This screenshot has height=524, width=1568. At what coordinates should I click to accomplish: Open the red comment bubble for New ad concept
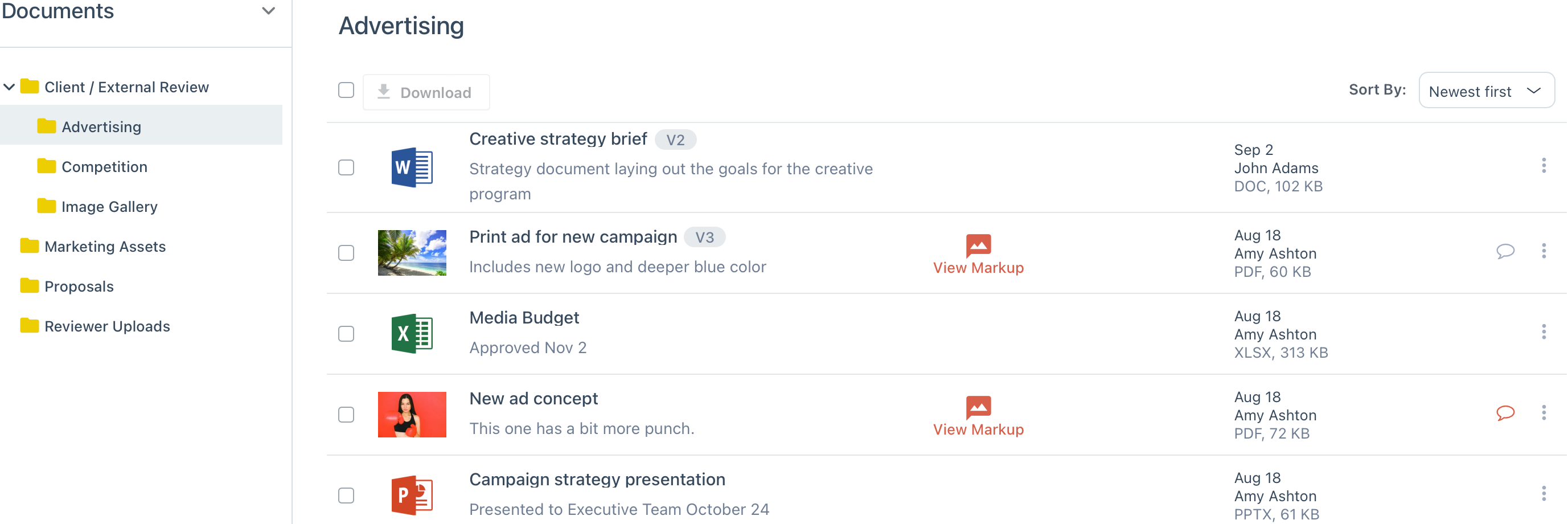point(1505,412)
